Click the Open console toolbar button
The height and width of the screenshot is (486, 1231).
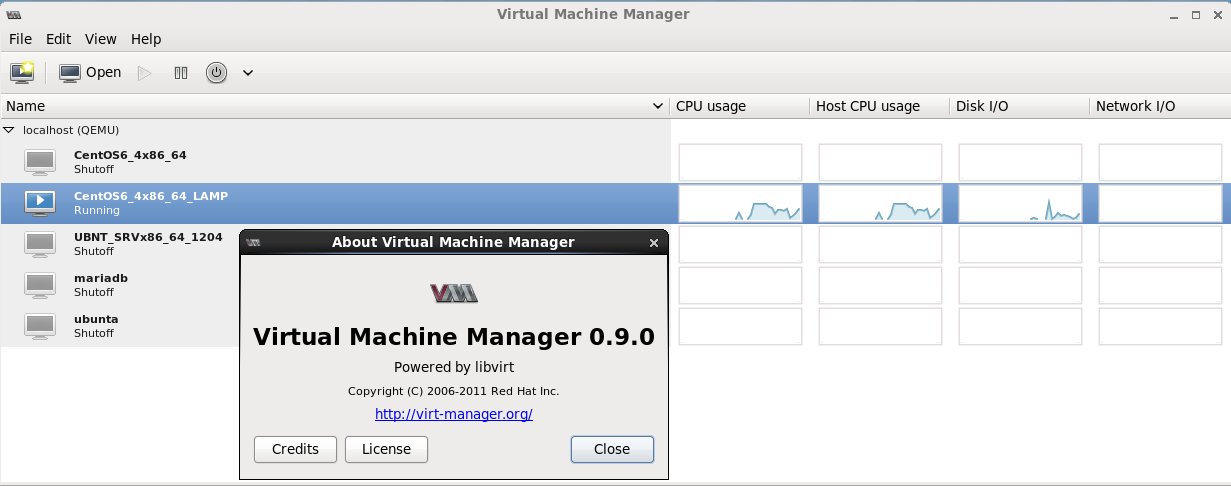(x=90, y=72)
